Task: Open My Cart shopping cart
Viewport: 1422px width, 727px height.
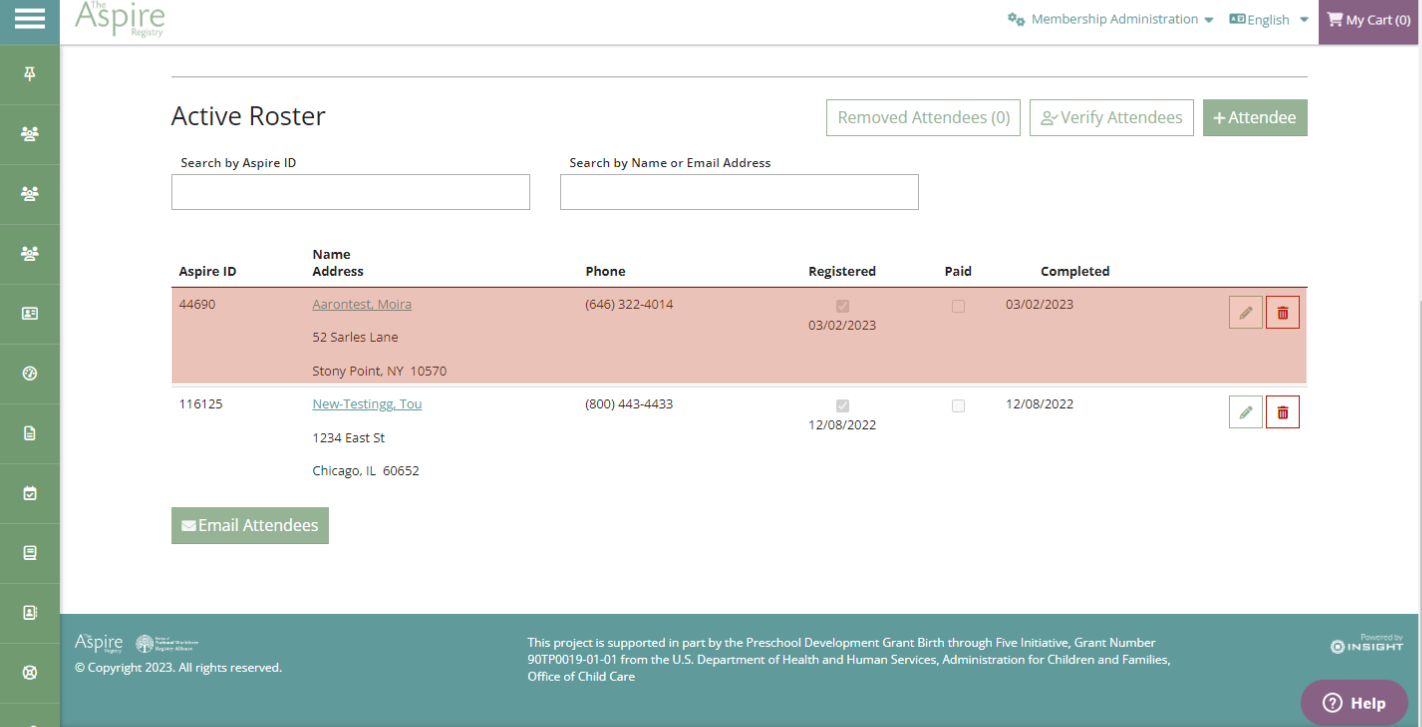Action: tap(1368, 20)
